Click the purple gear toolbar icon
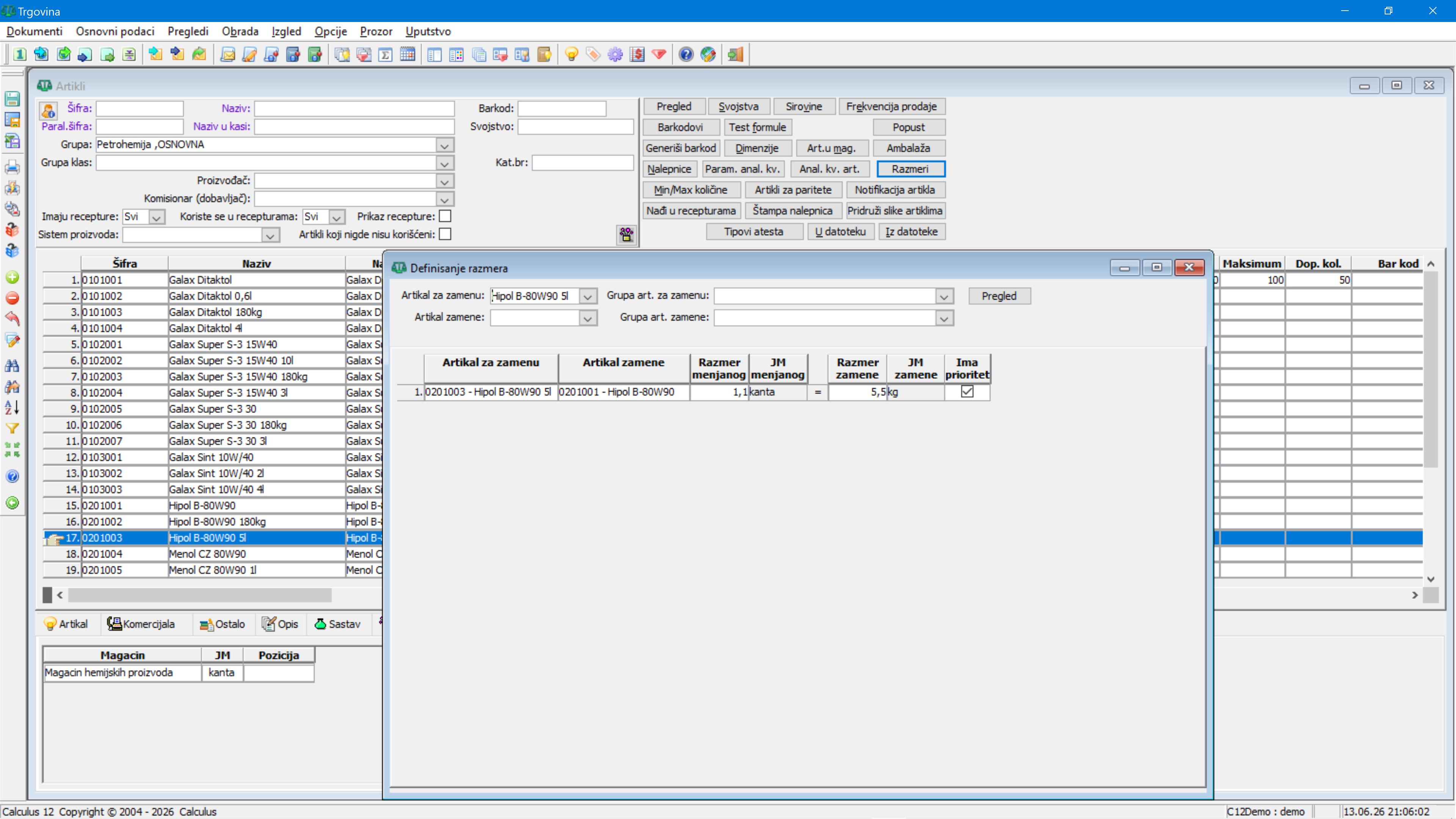The width and height of the screenshot is (1456, 819). coord(615,54)
